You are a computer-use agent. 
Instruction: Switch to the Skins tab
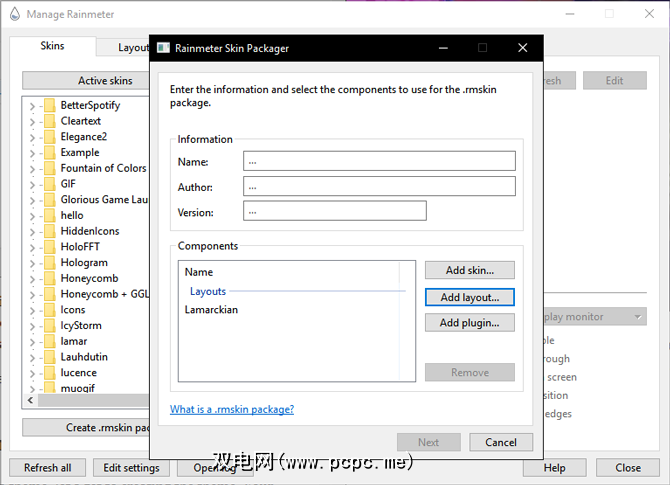52,46
